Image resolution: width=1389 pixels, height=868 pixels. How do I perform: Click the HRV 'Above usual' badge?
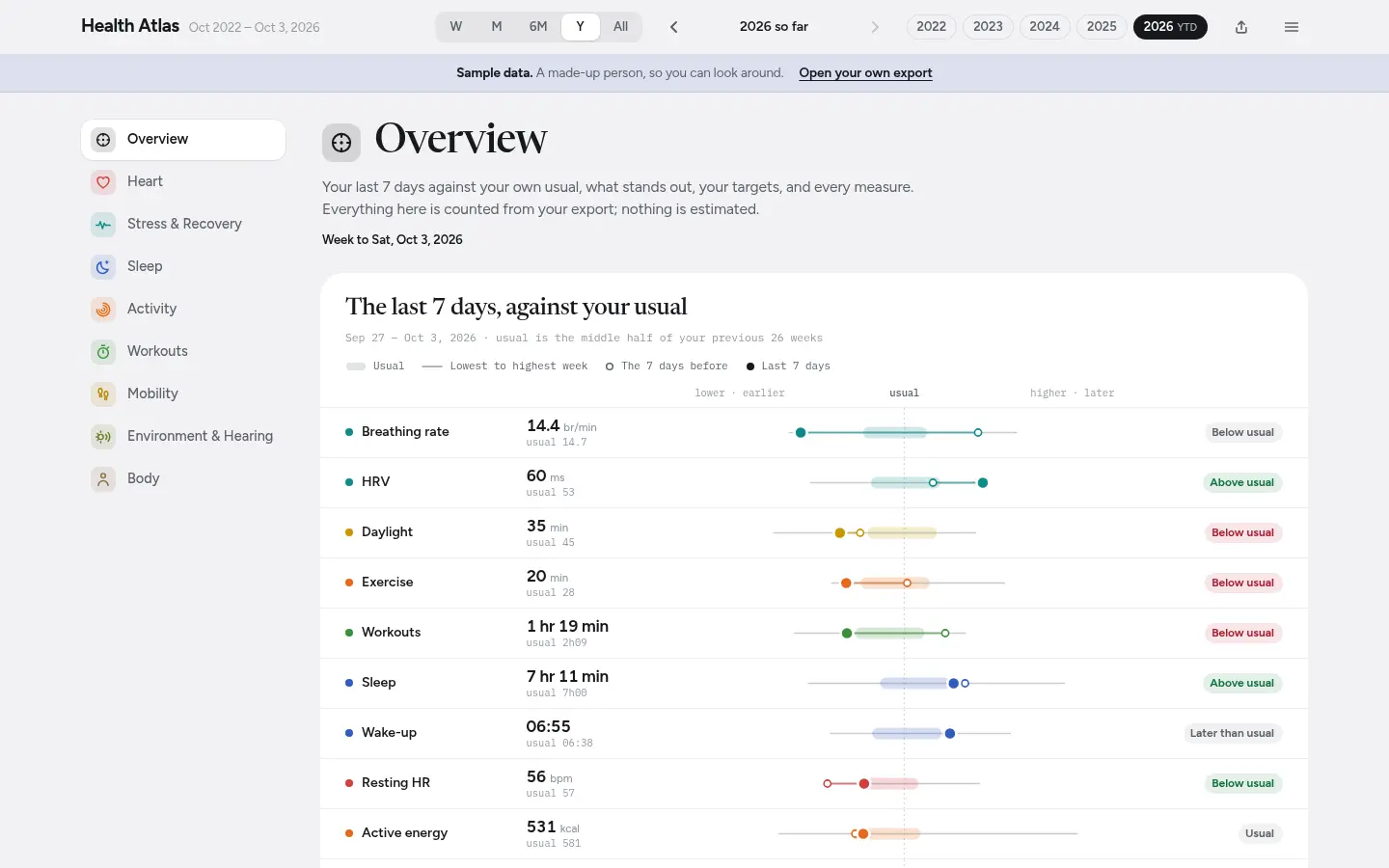tap(1242, 482)
